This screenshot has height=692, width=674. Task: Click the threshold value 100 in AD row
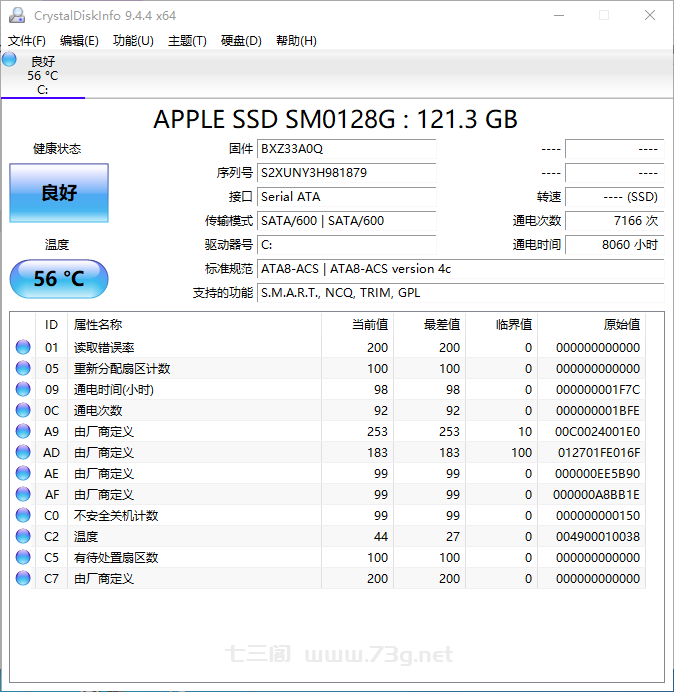pos(521,452)
